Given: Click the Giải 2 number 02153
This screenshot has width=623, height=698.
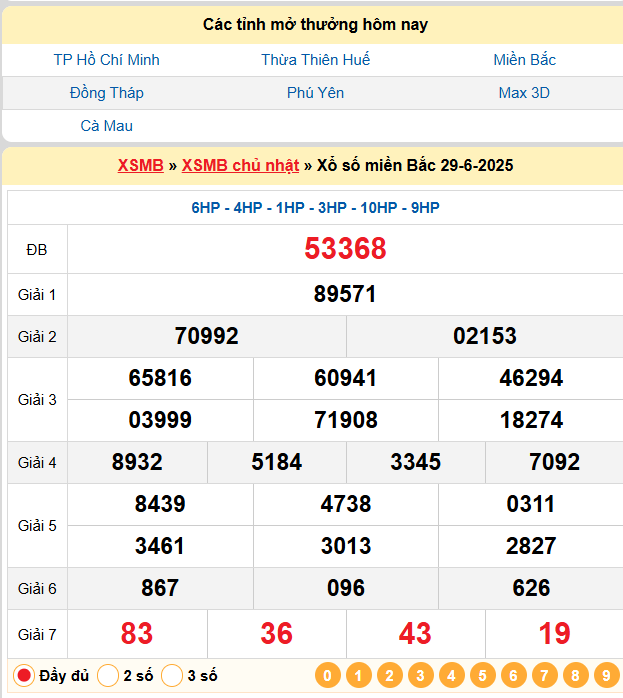Looking at the screenshot, I should [x=485, y=336].
